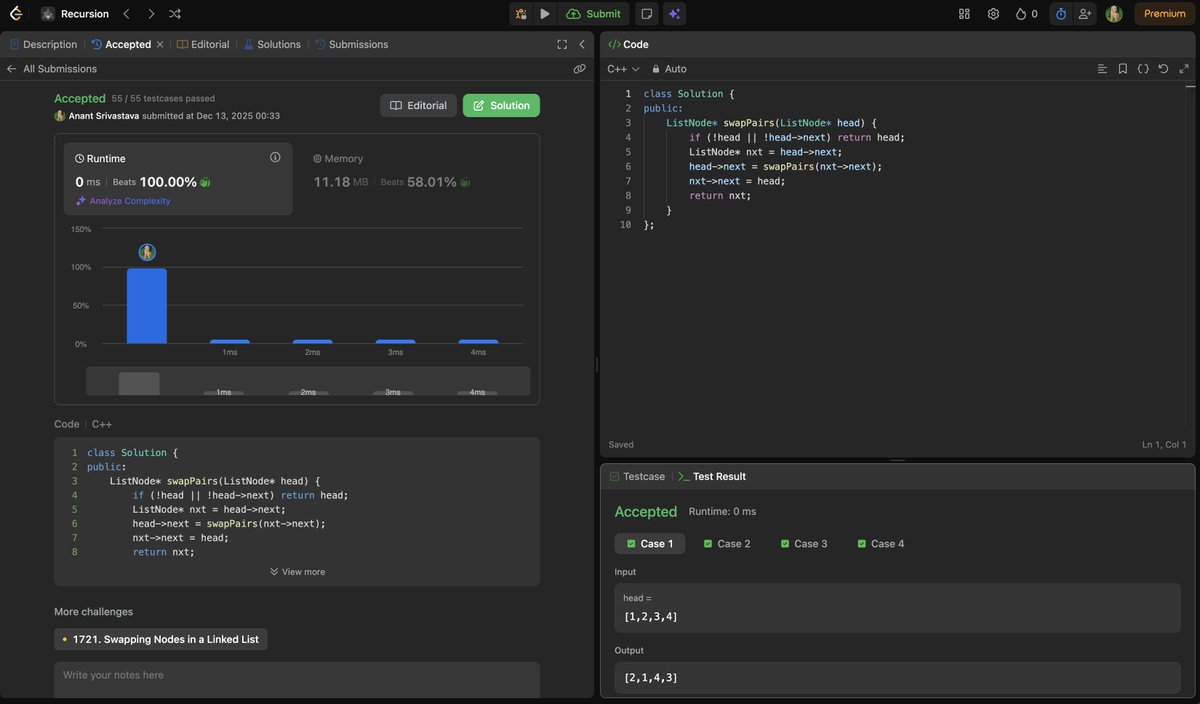The image size is (1200, 704).
Task: Toggle the timer stopwatch icon
Action: (1061, 14)
